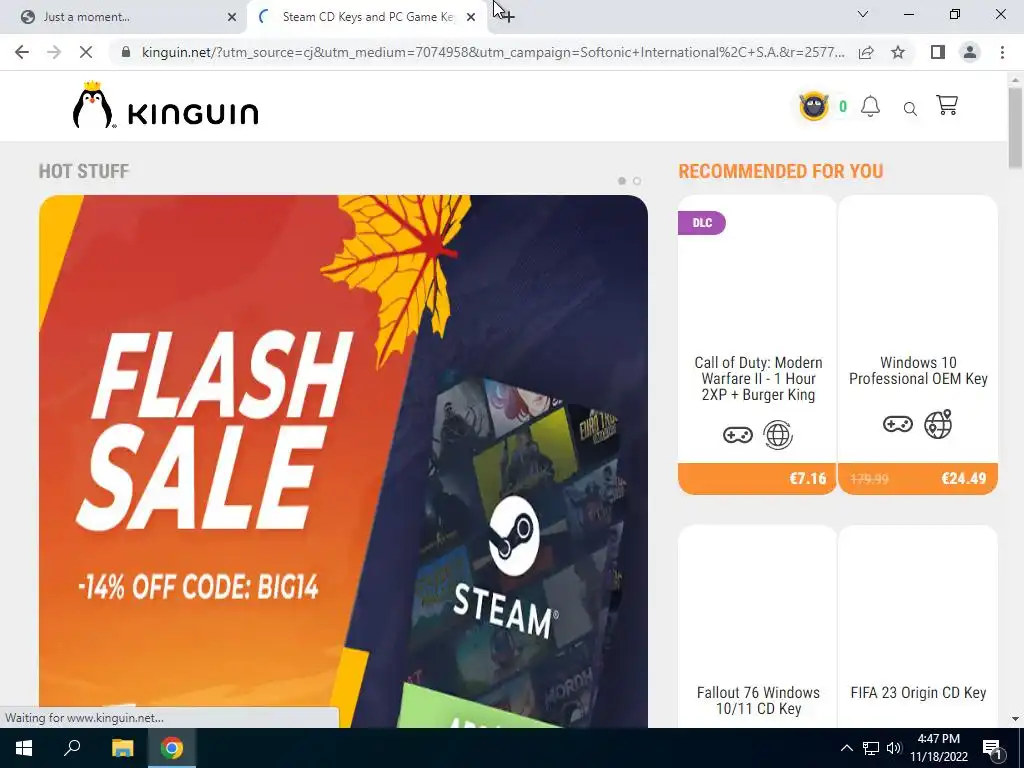Select the first carousel dot indicator
Image resolution: width=1024 pixels, height=768 pixels.
(622, 181)
